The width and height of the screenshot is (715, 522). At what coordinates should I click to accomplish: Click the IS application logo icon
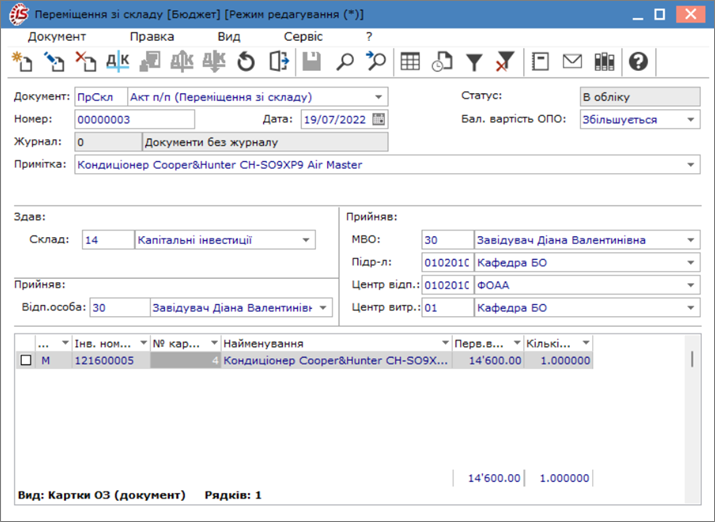point(18,14)
